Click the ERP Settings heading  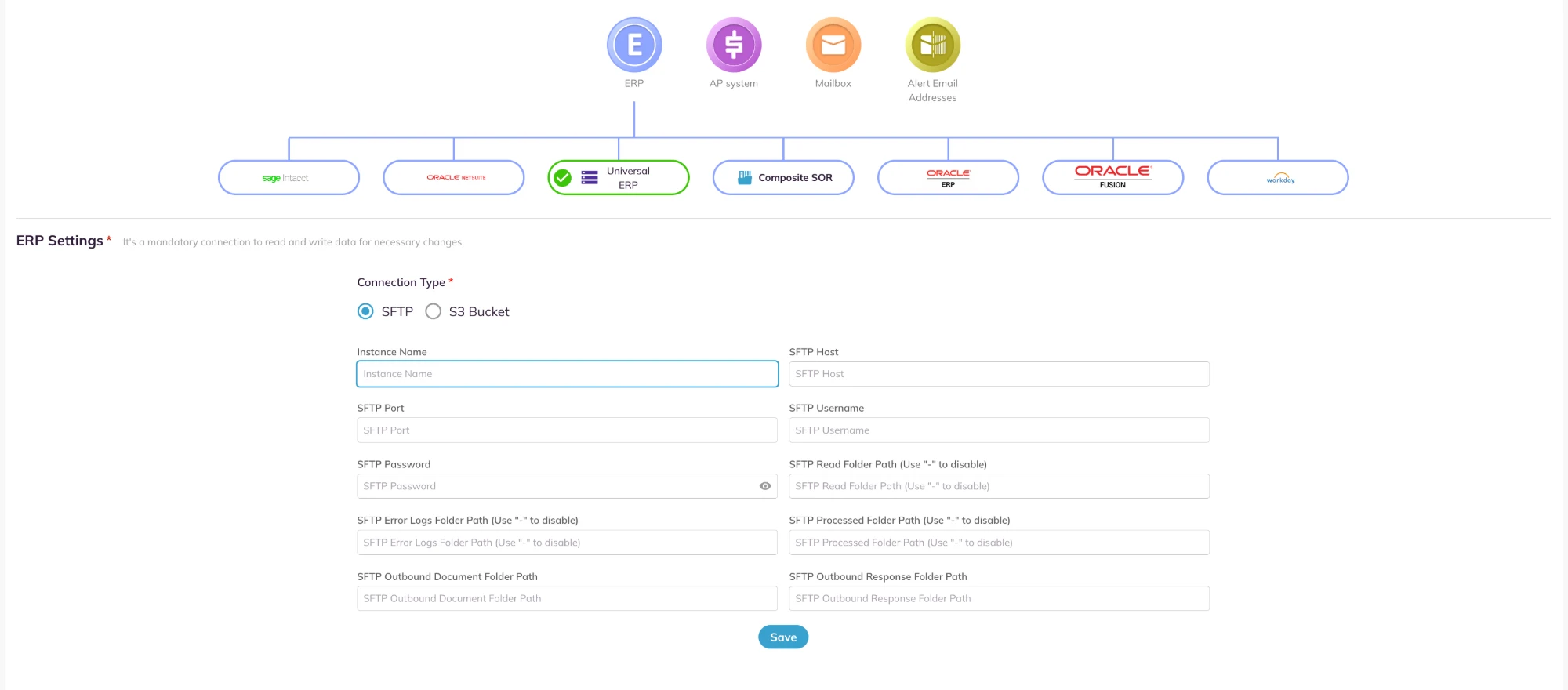click(60, 241)
